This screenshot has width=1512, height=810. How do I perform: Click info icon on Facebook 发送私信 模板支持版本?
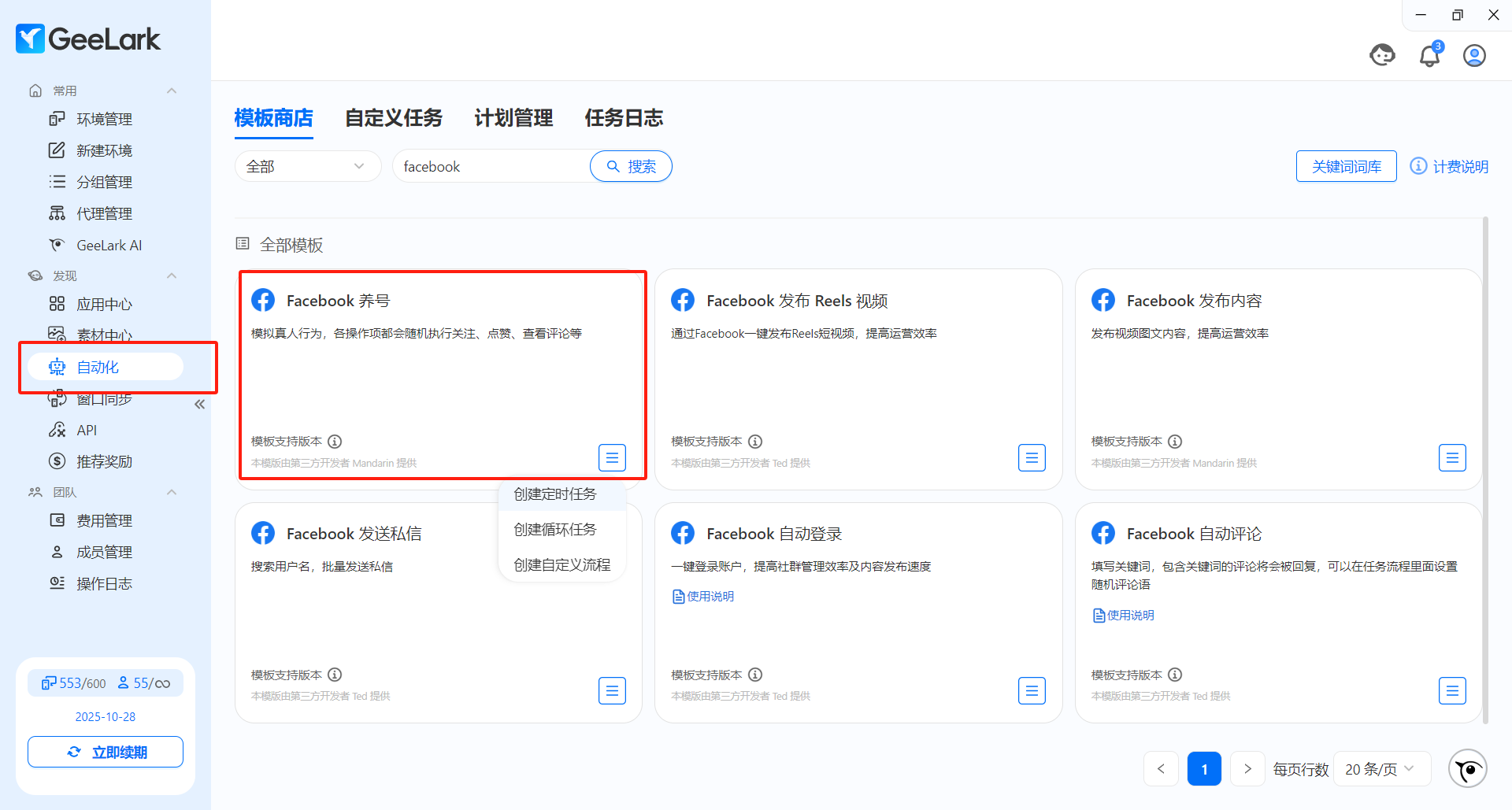coord(335,675)
